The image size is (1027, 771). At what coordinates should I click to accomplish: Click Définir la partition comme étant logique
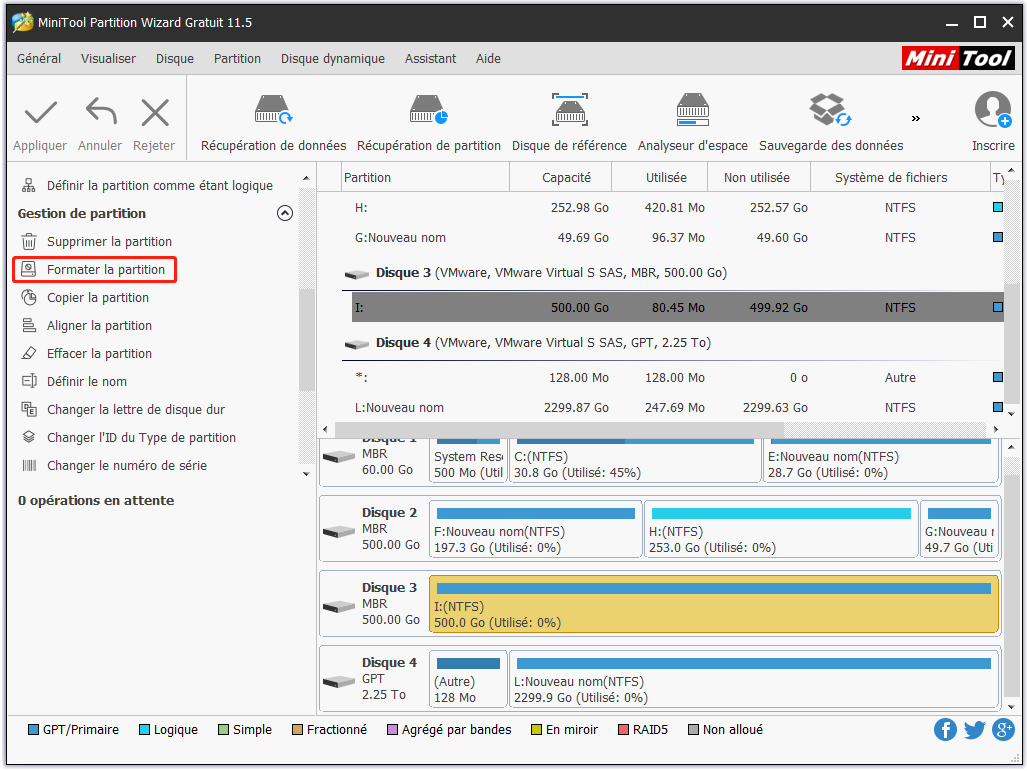tap(147, 185)
